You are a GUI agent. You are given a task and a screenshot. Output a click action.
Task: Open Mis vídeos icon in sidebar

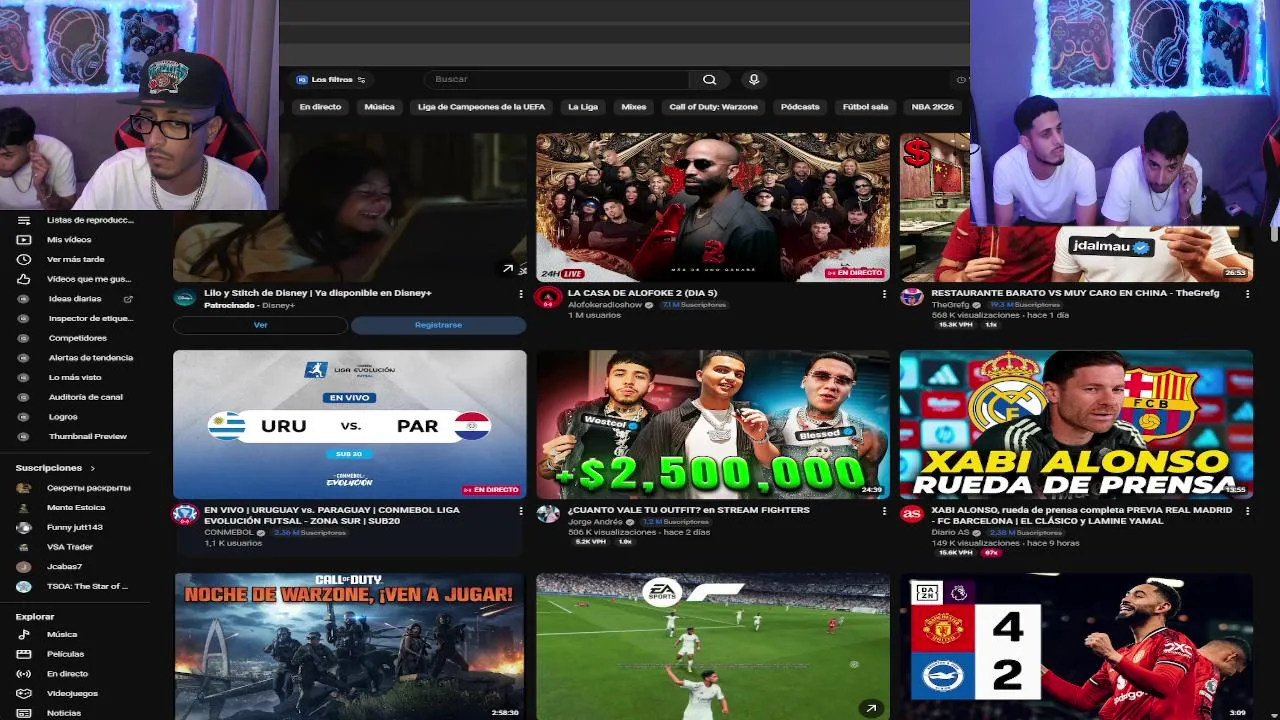point(24,240)
